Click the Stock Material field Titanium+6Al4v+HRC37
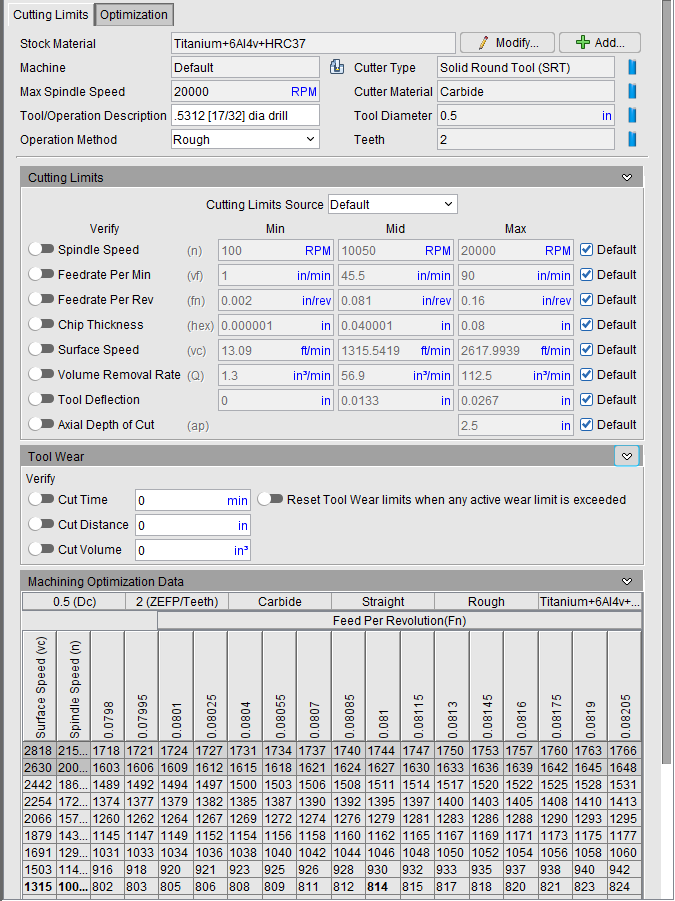 click(x=313, y=43)
